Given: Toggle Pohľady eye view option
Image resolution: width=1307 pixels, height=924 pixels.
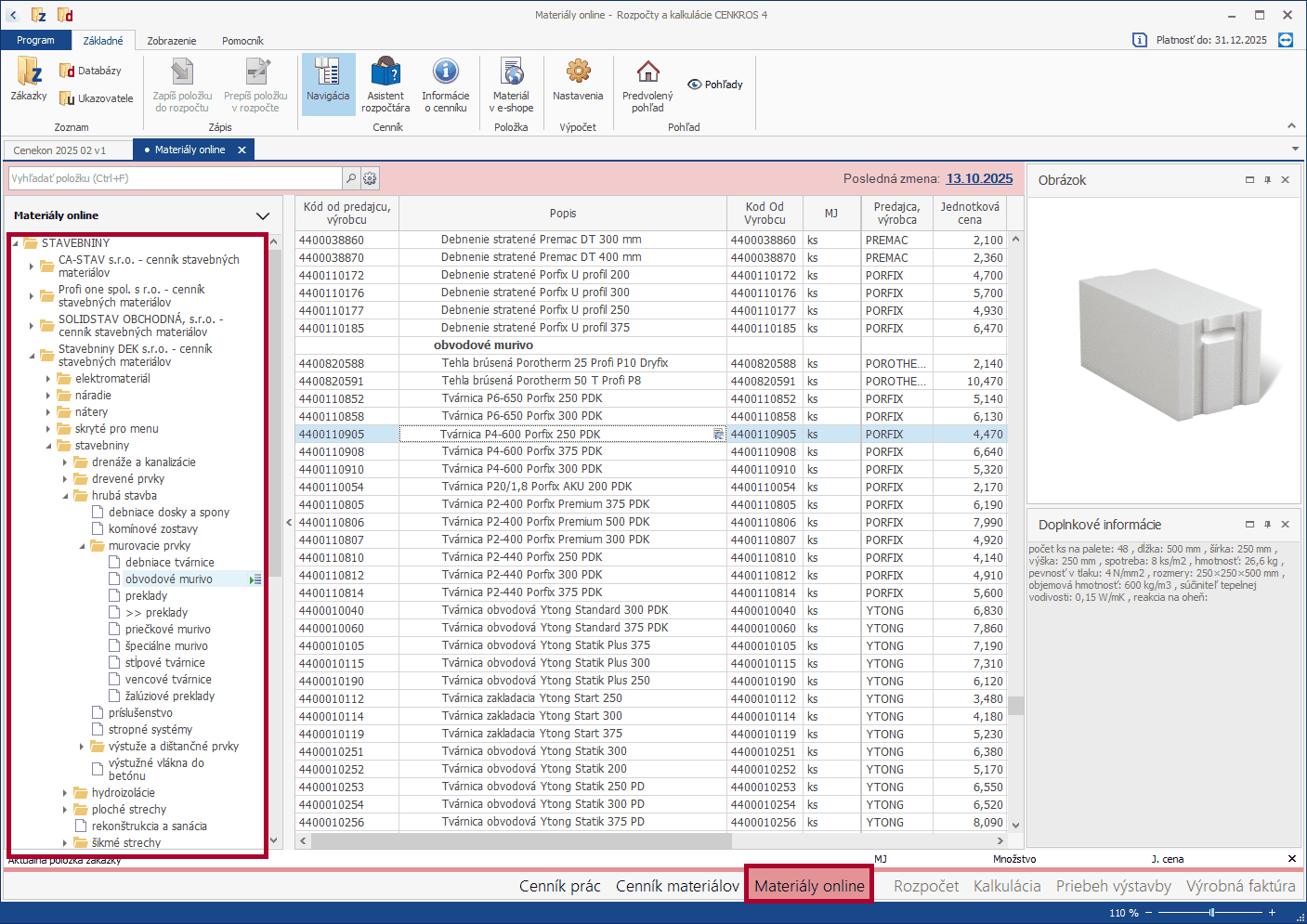Looking at the screenshot, I should coord(714,85).
